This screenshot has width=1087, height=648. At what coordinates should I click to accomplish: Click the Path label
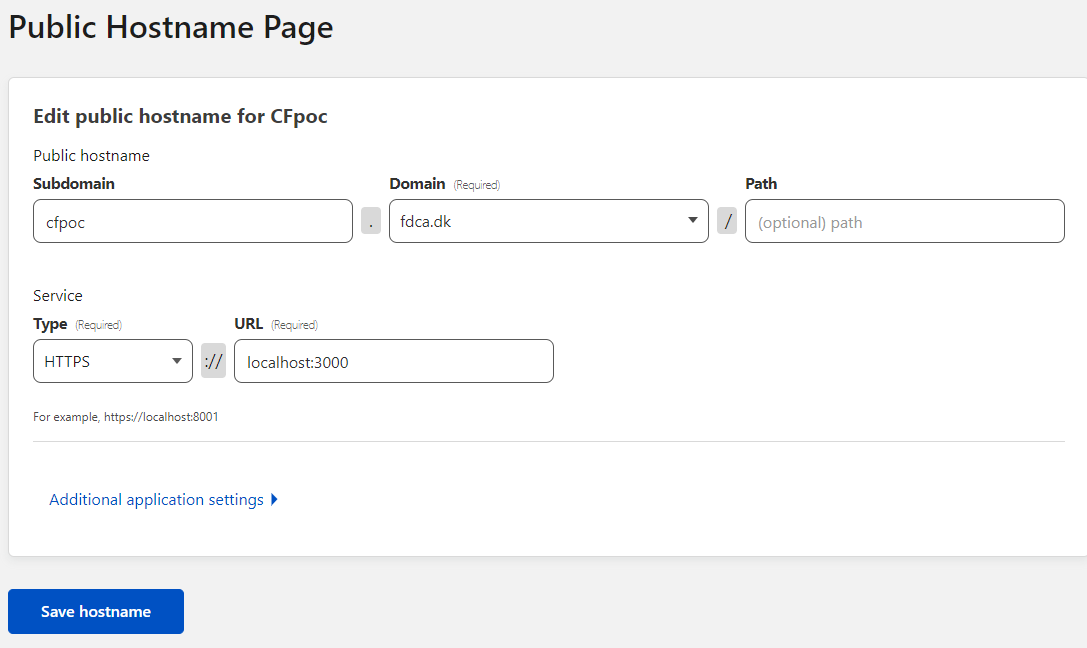tap(761, 184)
